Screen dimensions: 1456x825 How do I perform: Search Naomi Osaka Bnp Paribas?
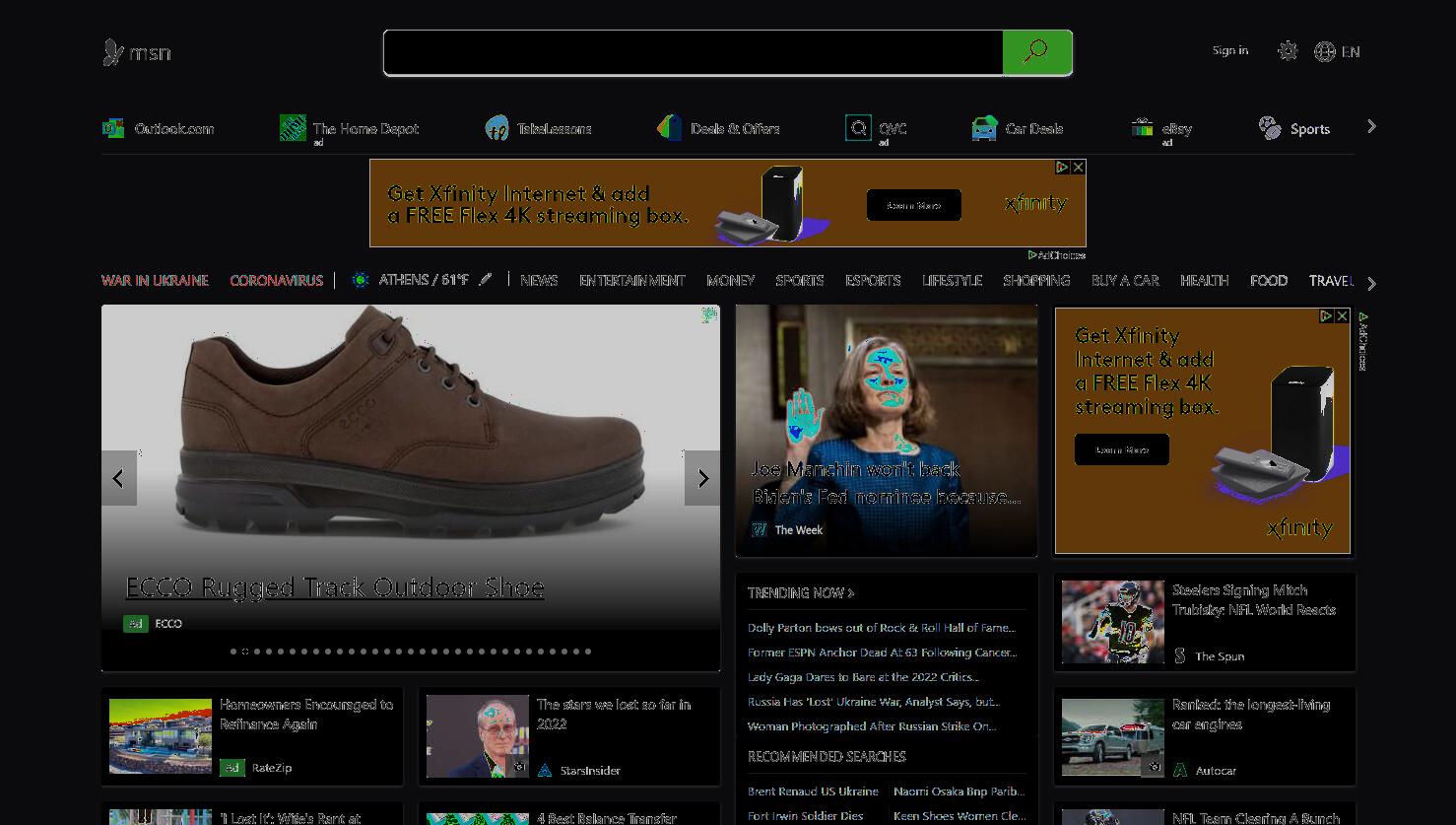pos(959,791)
